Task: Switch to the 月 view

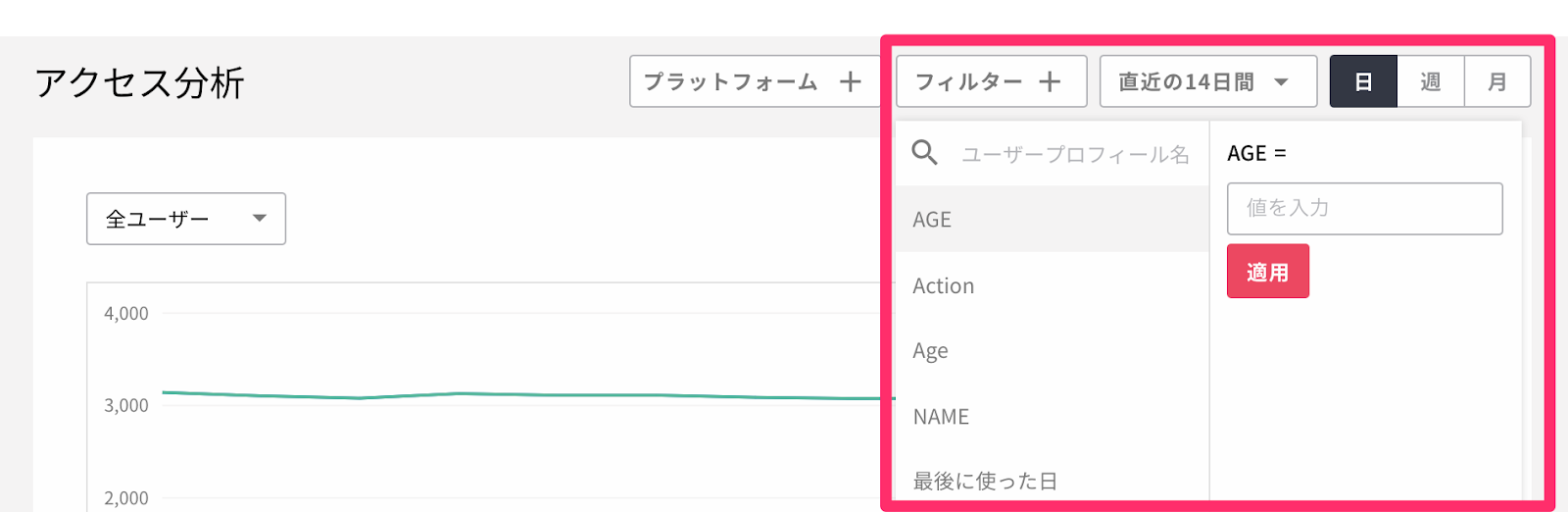Action: coord(1497,81)
